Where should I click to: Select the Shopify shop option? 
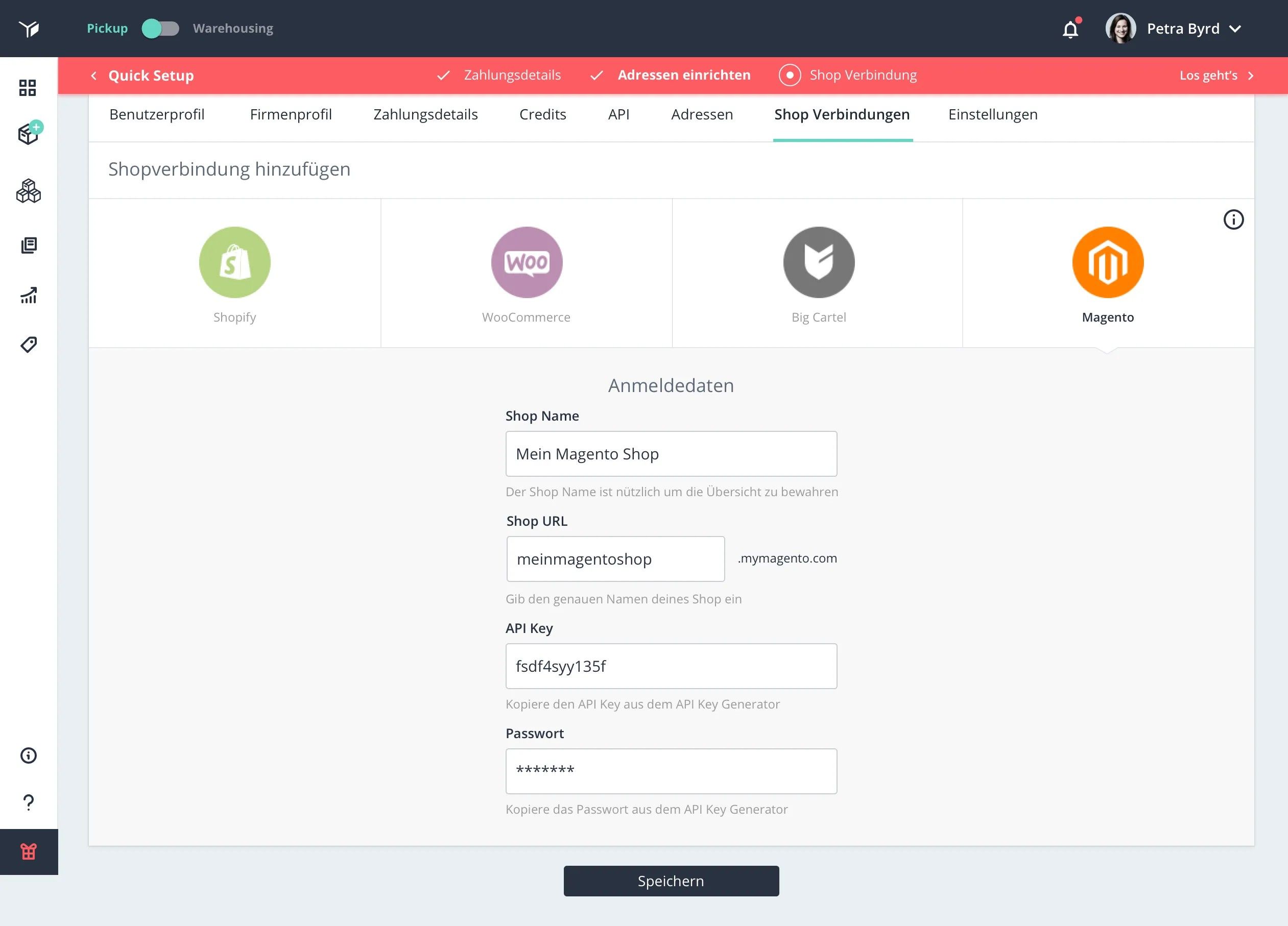point(234,263)
